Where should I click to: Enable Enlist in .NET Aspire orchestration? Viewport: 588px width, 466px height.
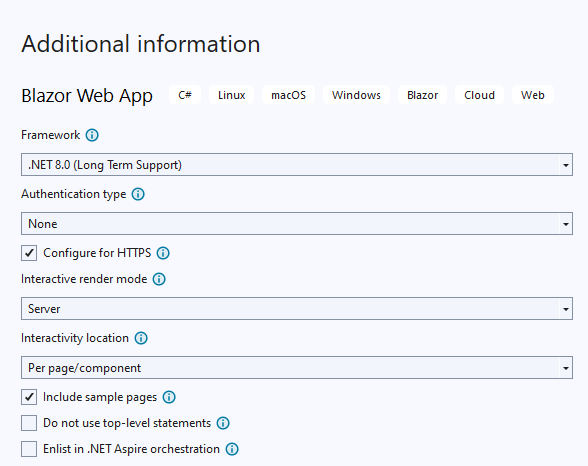point(29,449)
